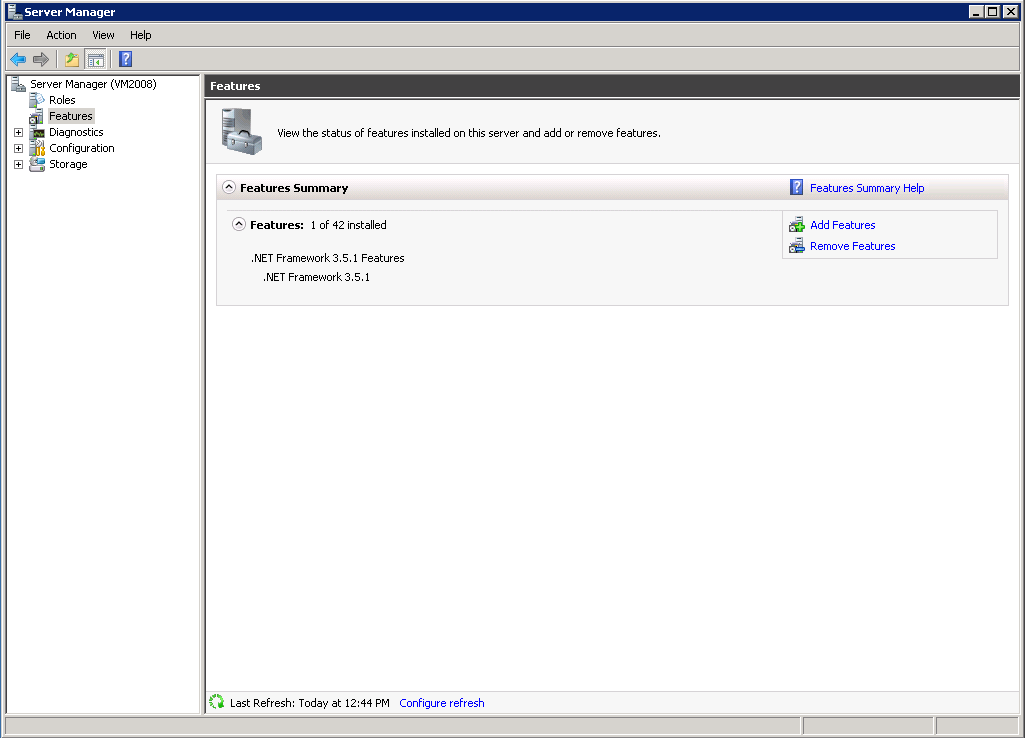Image resolution: width=1025 pixels, height=738 pixels.
Task: Click the green refresh icon in status area
Action: (x=217, y=702)
